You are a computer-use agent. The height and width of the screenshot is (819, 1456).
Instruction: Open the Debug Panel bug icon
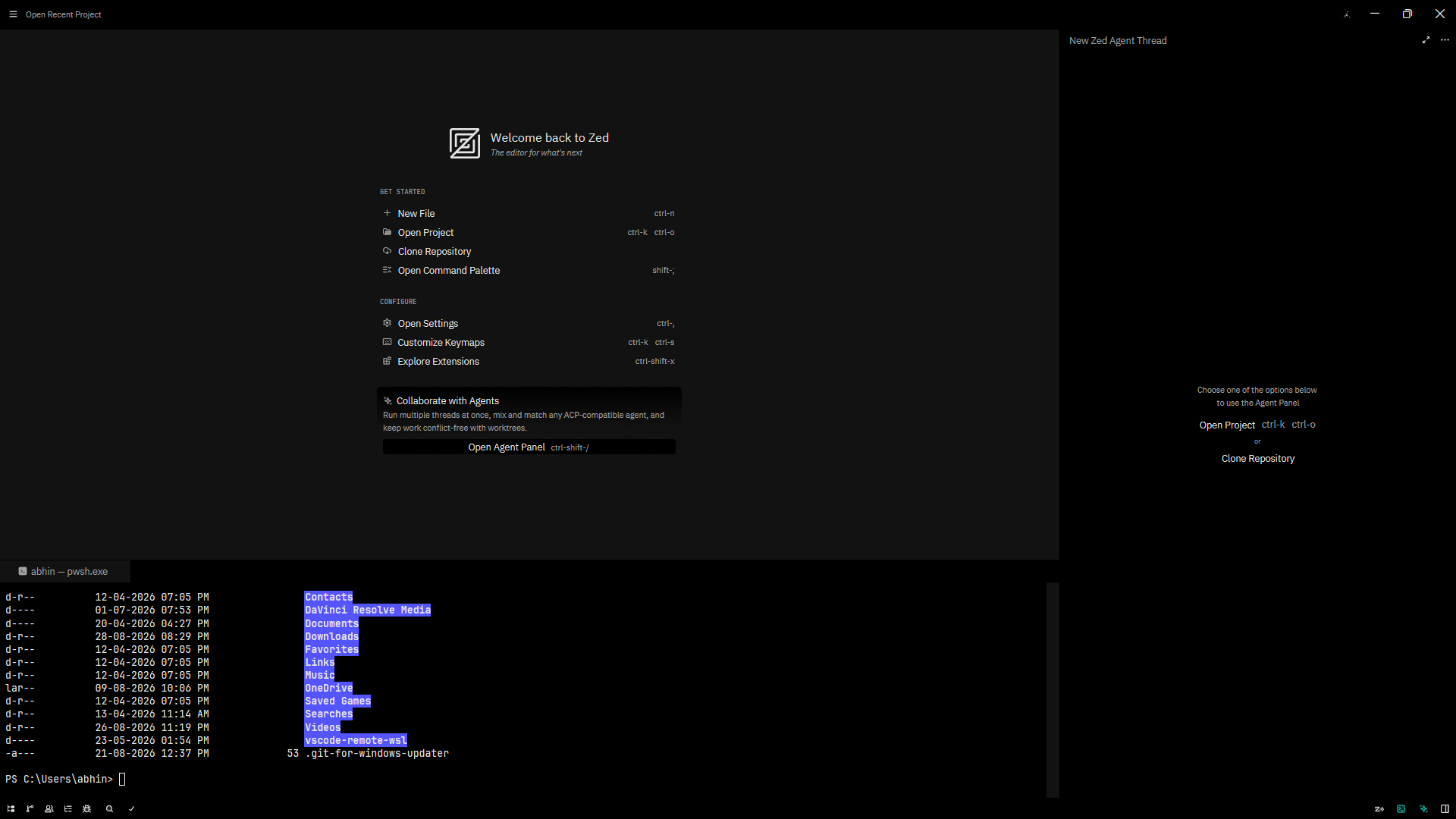pos(87,809)
